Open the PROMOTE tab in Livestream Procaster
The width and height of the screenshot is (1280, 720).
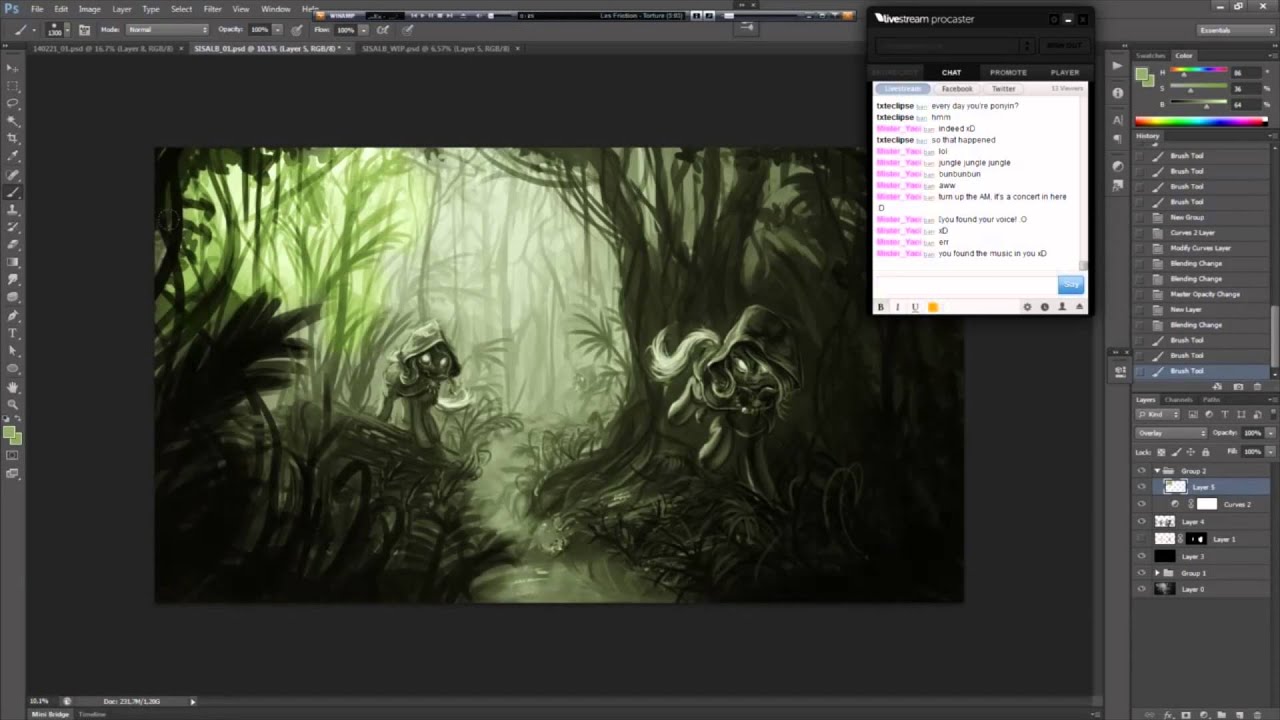tap(1008, 72)
